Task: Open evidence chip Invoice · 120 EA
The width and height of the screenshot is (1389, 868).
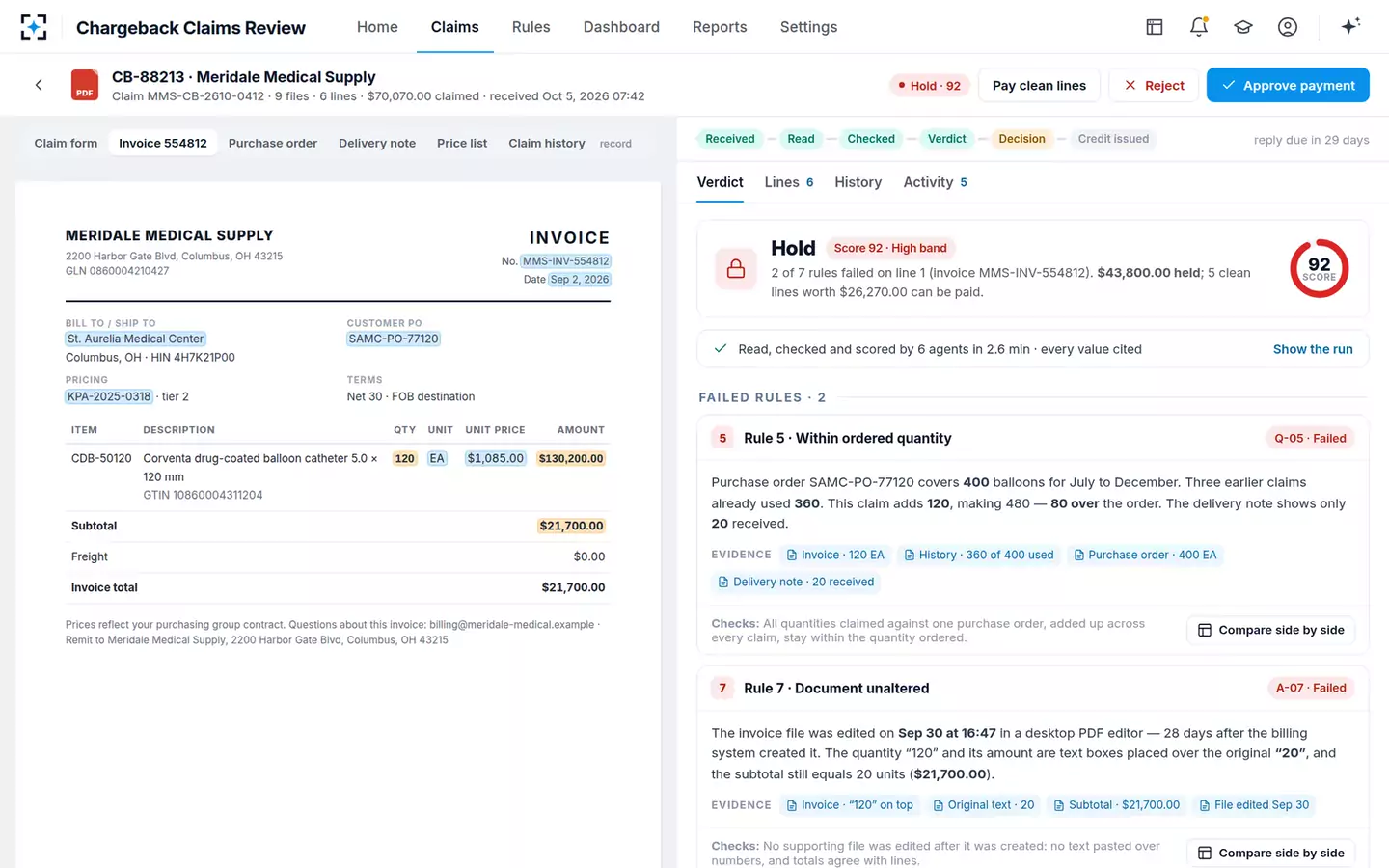Action: [835, 555]
